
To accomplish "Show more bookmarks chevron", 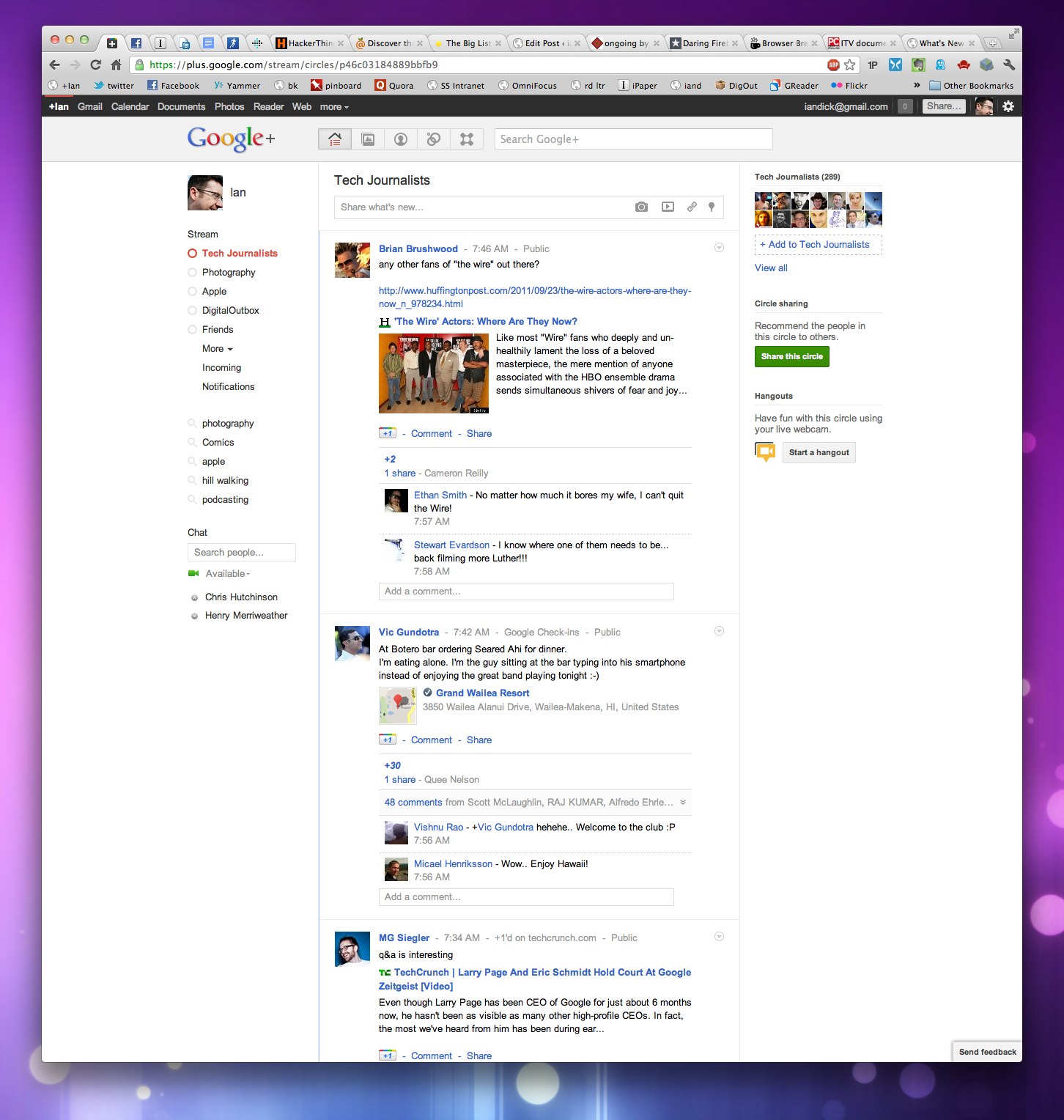I will [x=916, y=85].
